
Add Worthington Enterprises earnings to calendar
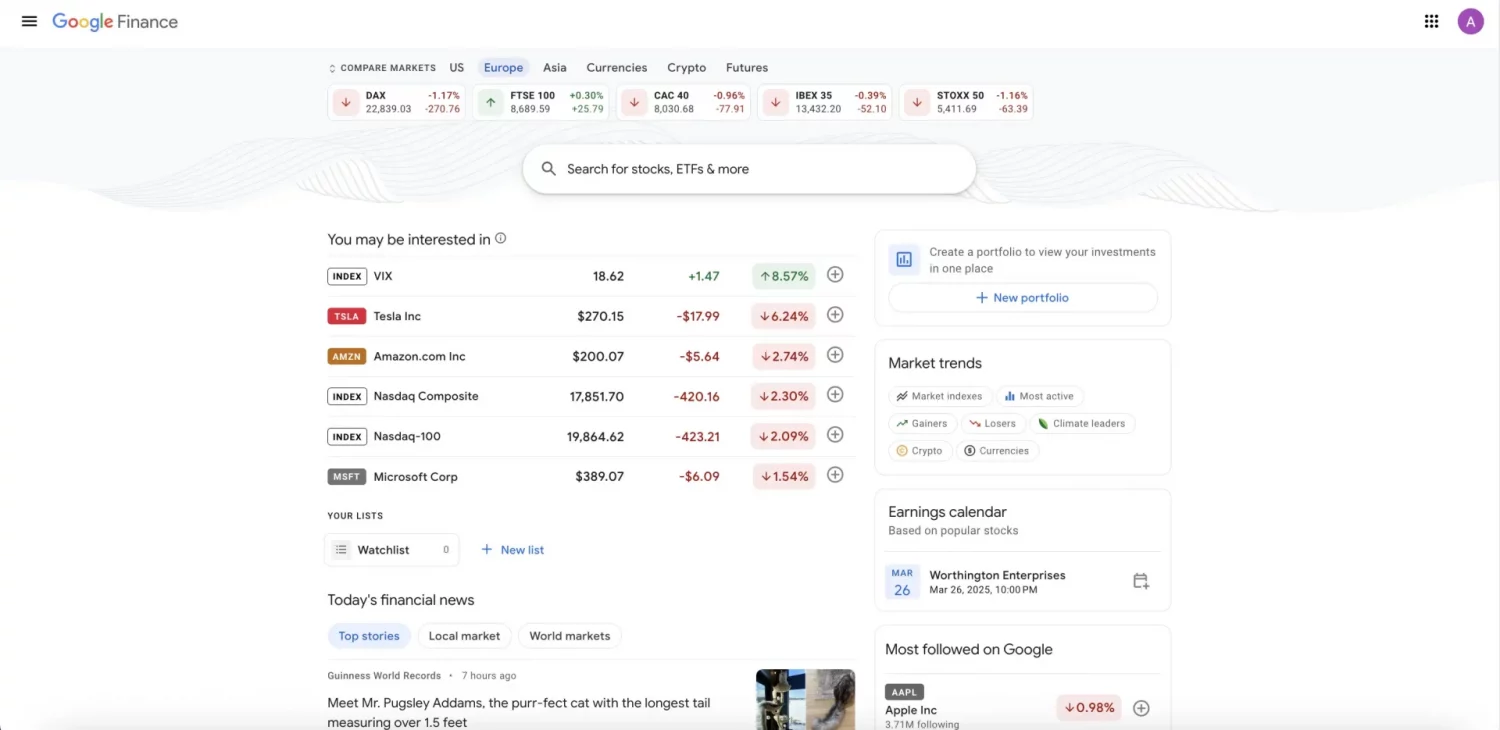[x=1141, y=581]
